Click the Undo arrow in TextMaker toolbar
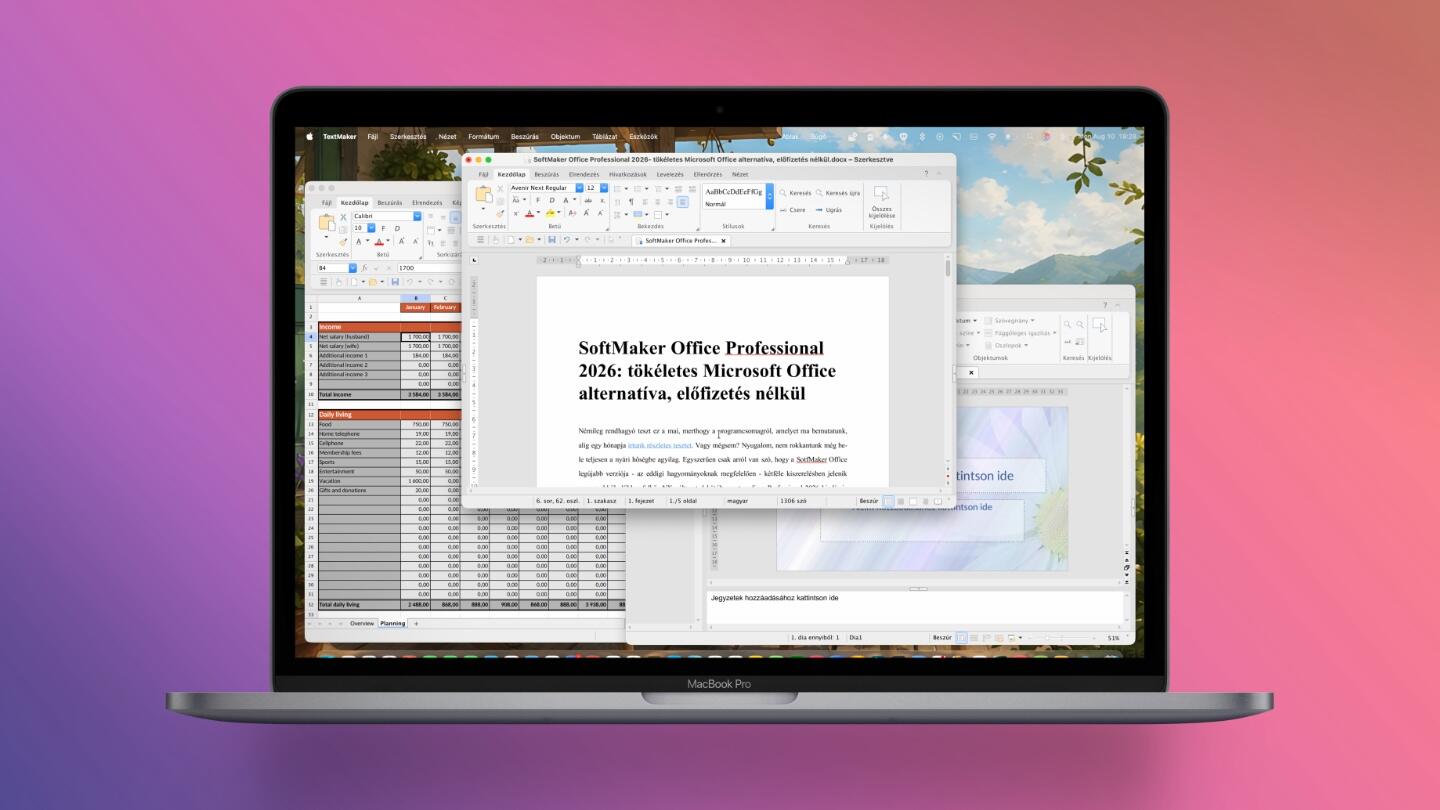Viewport: 1440px width, 810px height. (x=566, y=240)
